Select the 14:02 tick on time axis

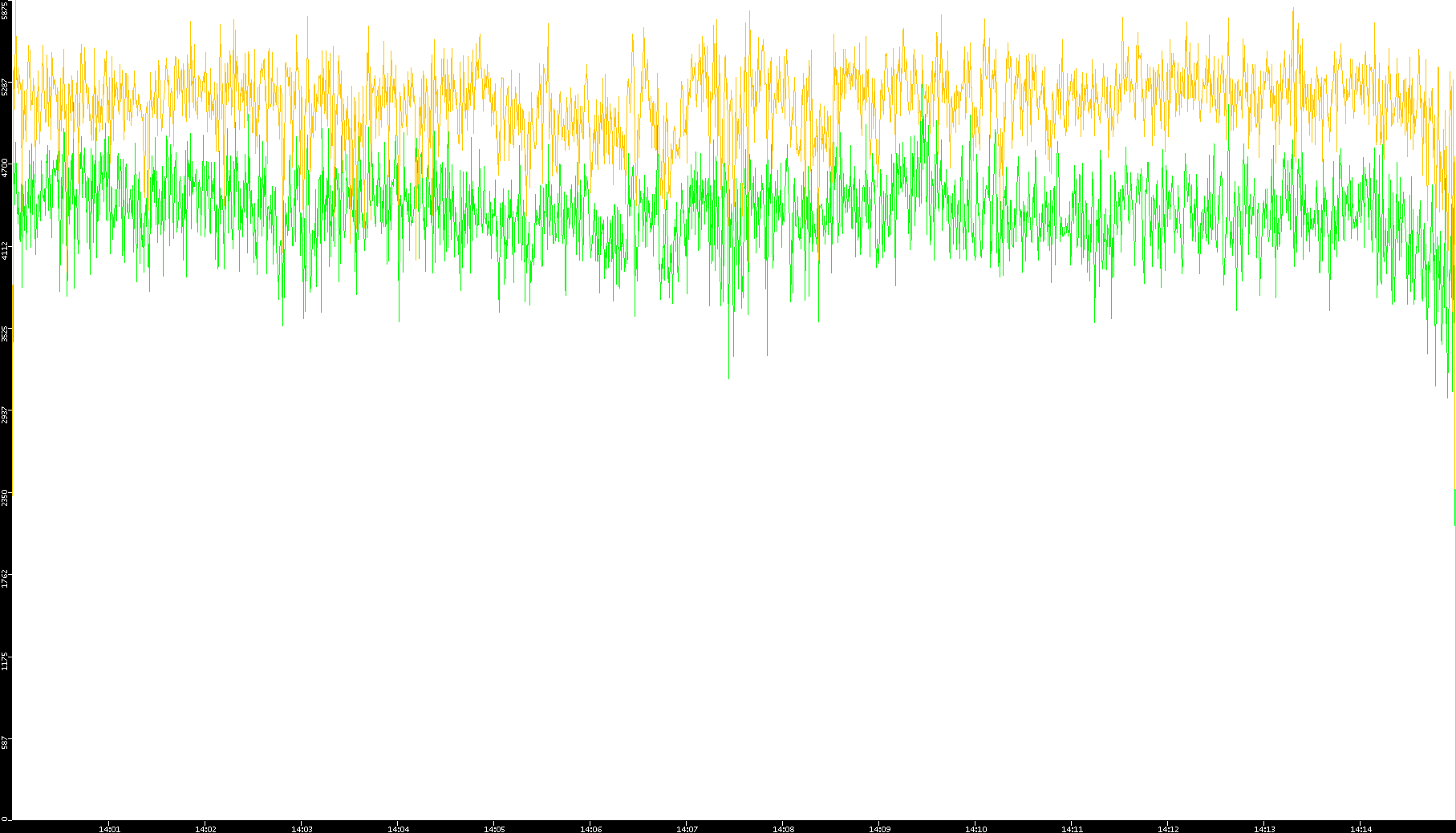coord(205,829)
